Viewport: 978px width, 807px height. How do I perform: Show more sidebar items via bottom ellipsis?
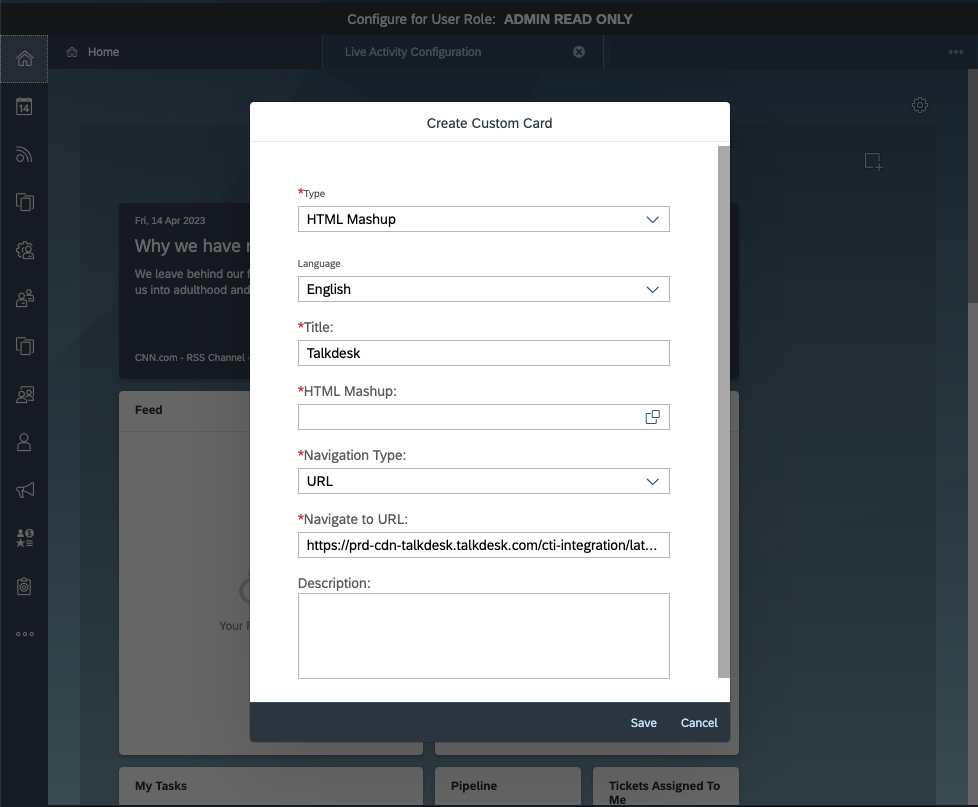point(24,634)
